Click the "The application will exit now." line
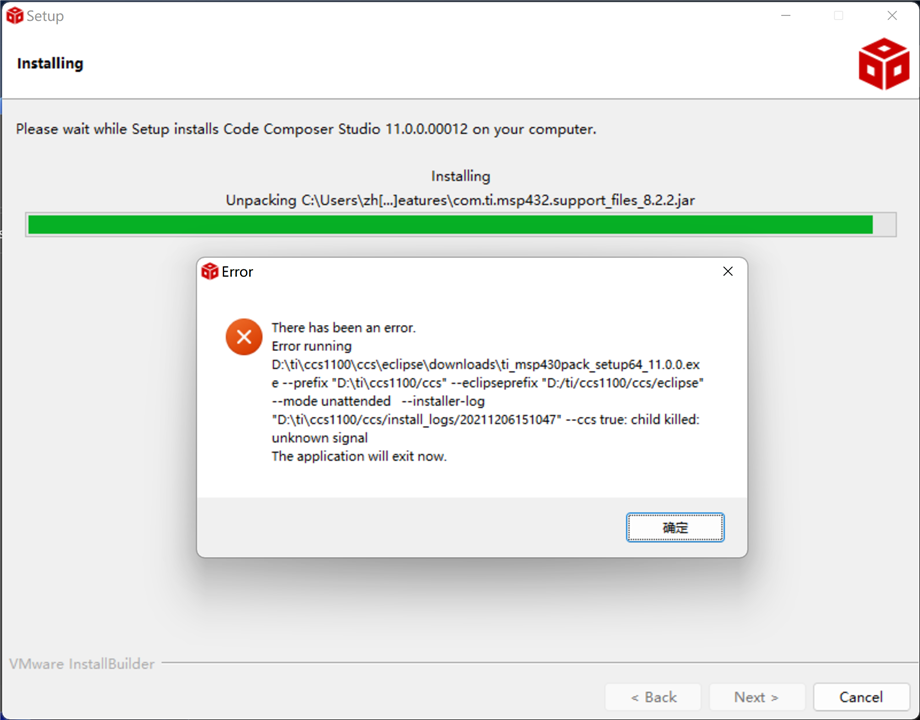 pyautogui.click(x=359, y=456)
